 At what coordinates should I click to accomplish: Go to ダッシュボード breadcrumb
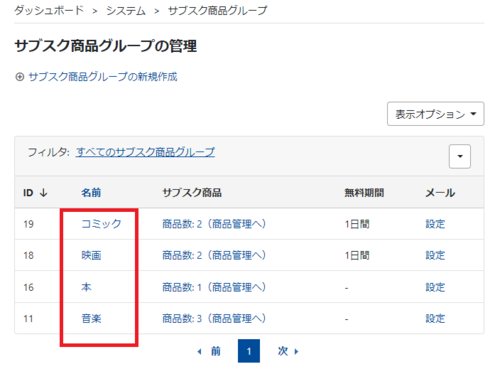point(49,11)
